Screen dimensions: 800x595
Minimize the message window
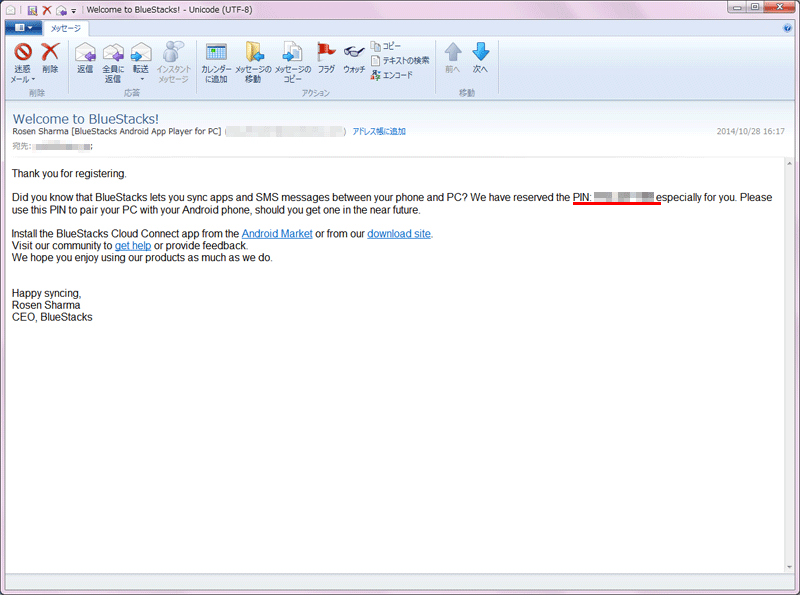(x=737, y=7)
